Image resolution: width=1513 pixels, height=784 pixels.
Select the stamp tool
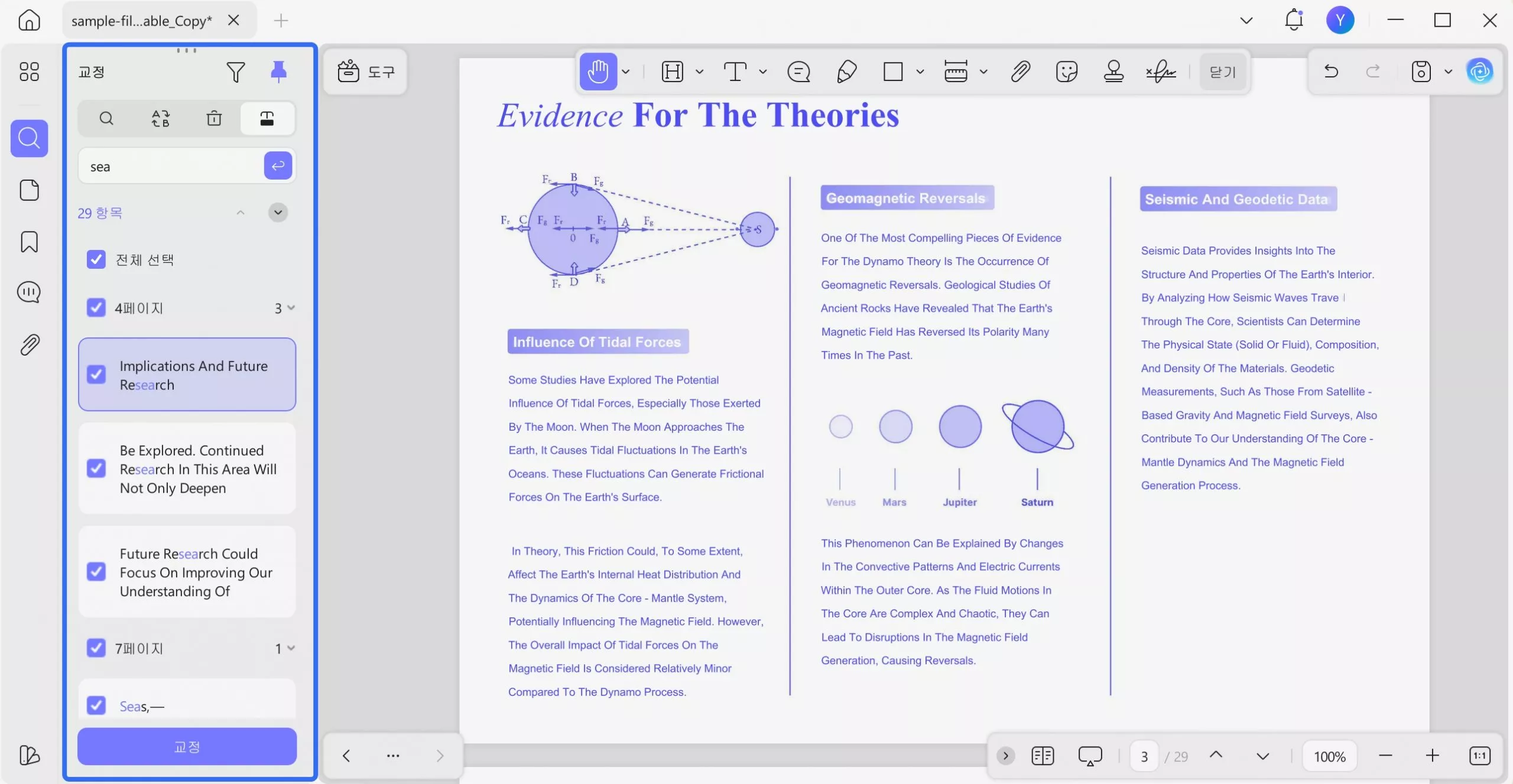point(1113,72)
